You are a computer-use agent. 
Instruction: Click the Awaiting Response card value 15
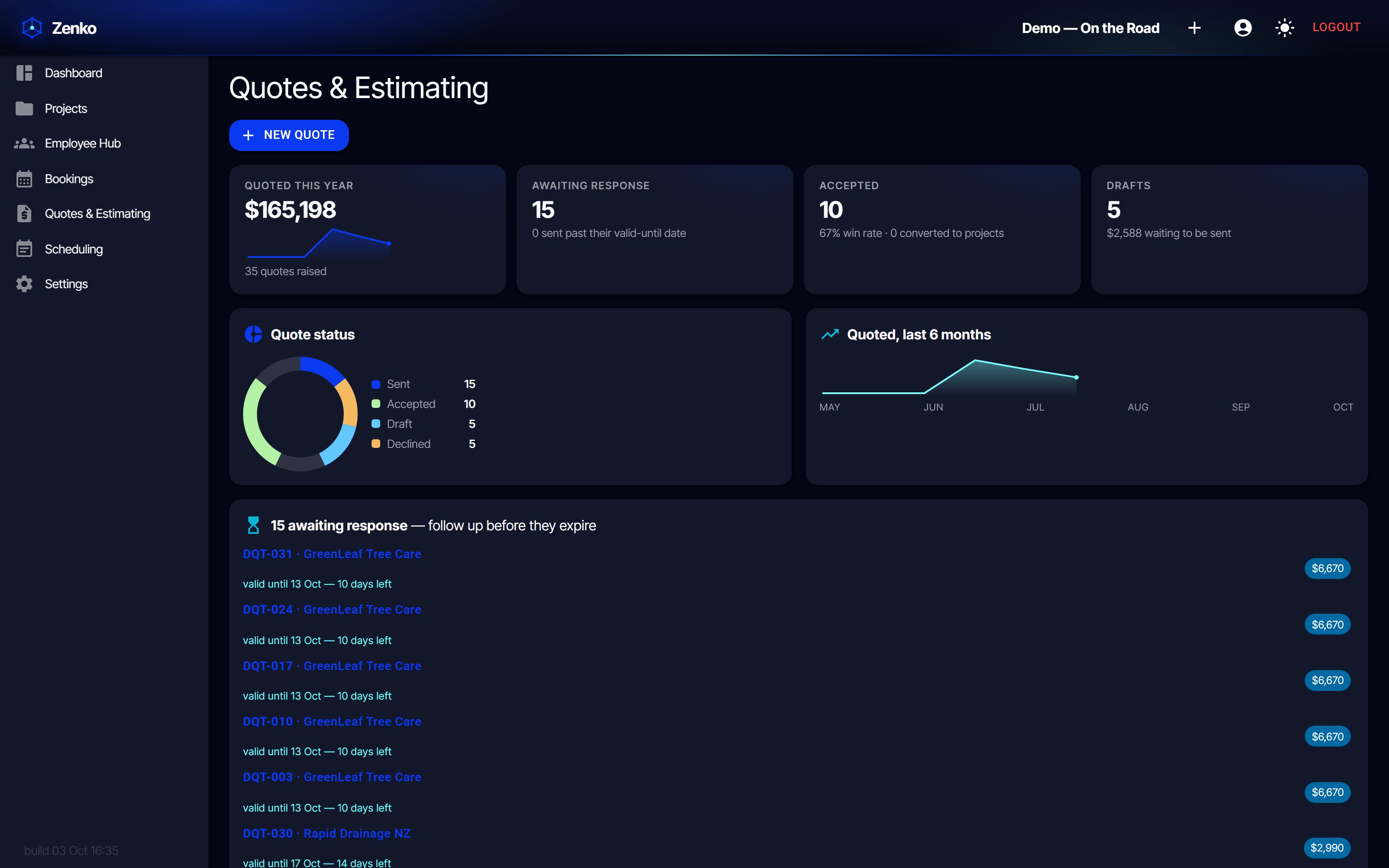543,210
